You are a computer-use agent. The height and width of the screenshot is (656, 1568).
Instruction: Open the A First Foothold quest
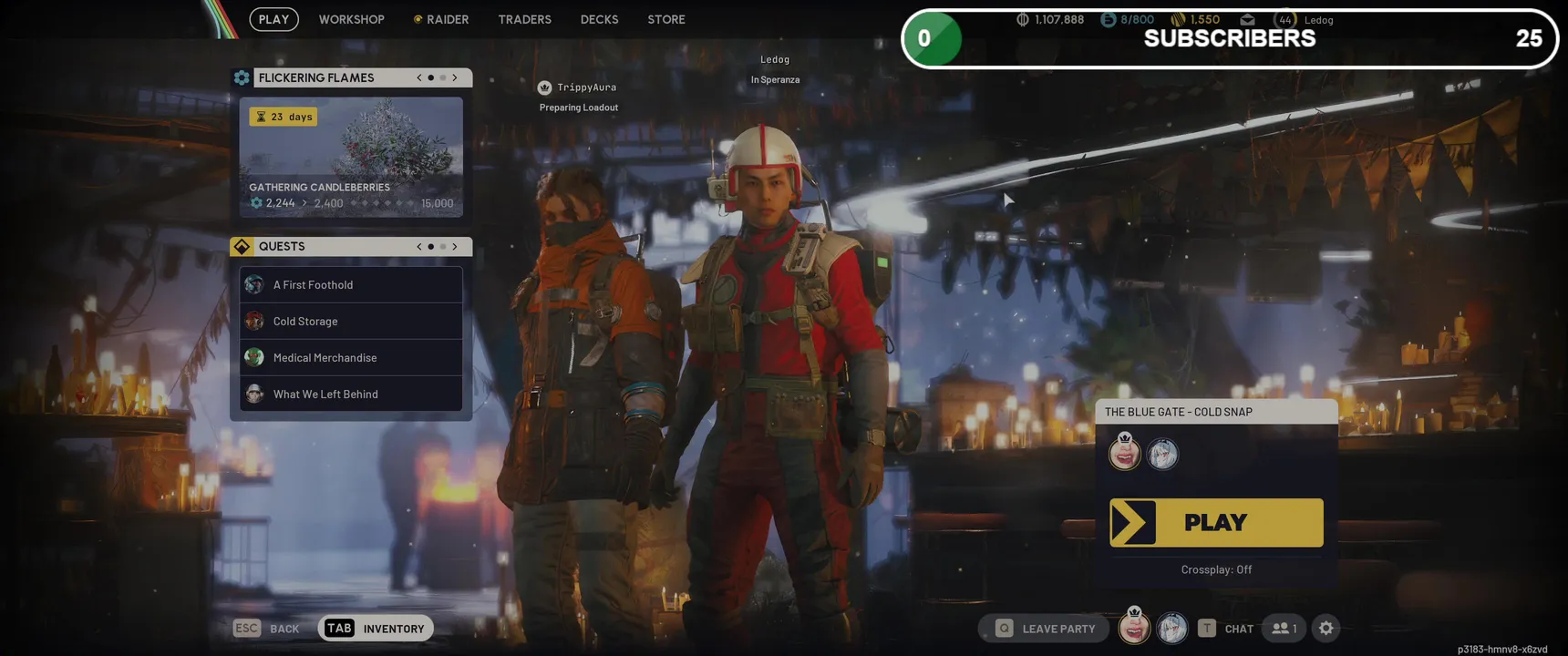click(x=351, y=284)
